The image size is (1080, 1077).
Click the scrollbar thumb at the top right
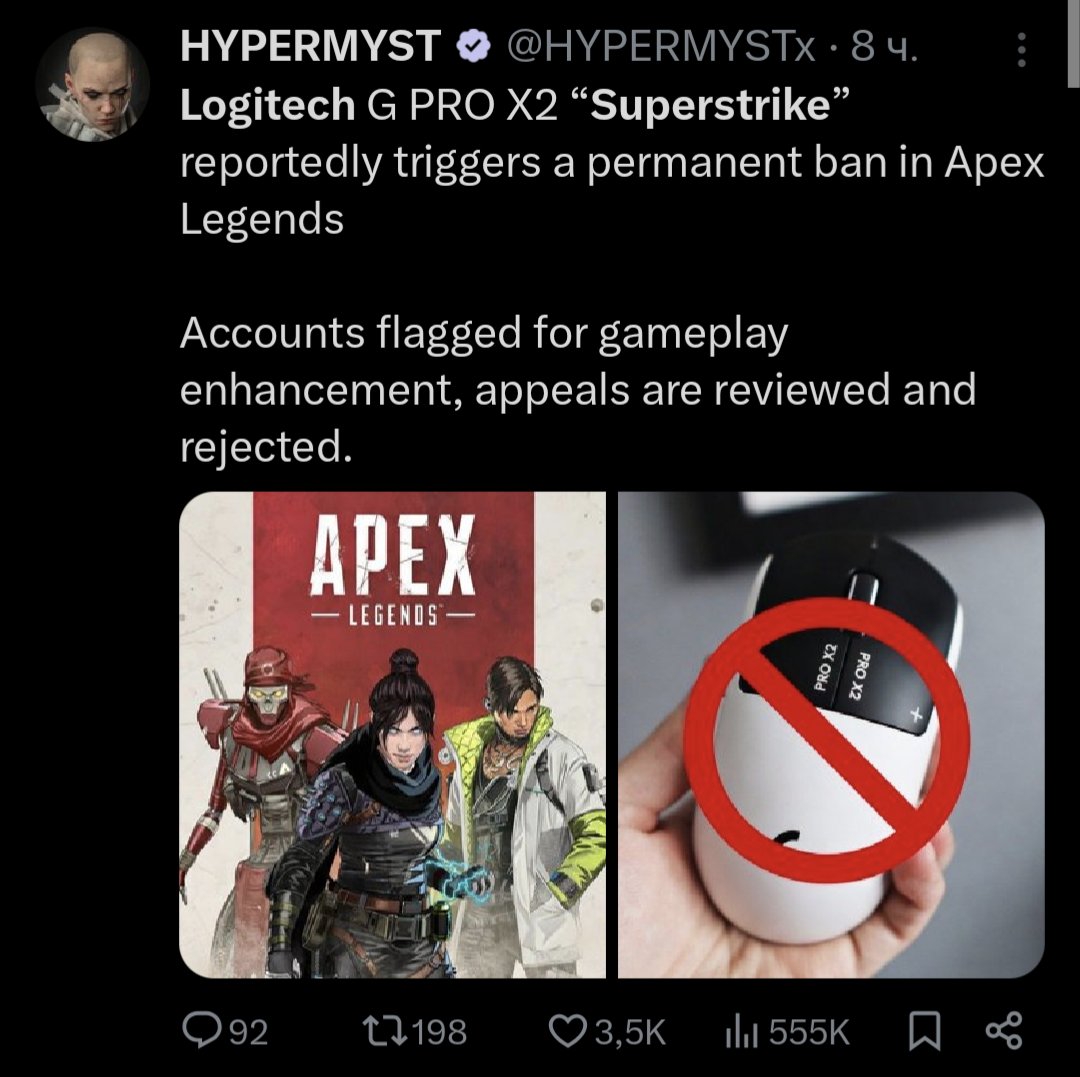[1074, 43]
